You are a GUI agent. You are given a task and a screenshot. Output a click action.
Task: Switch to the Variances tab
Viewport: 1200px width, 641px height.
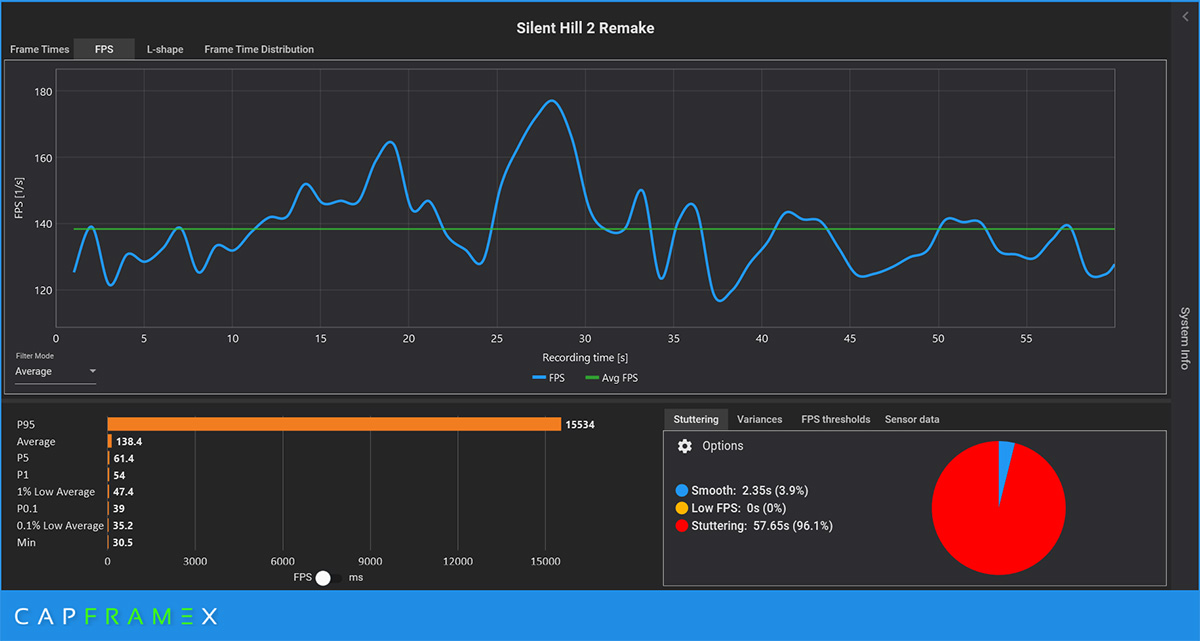(x=760, y=419)
